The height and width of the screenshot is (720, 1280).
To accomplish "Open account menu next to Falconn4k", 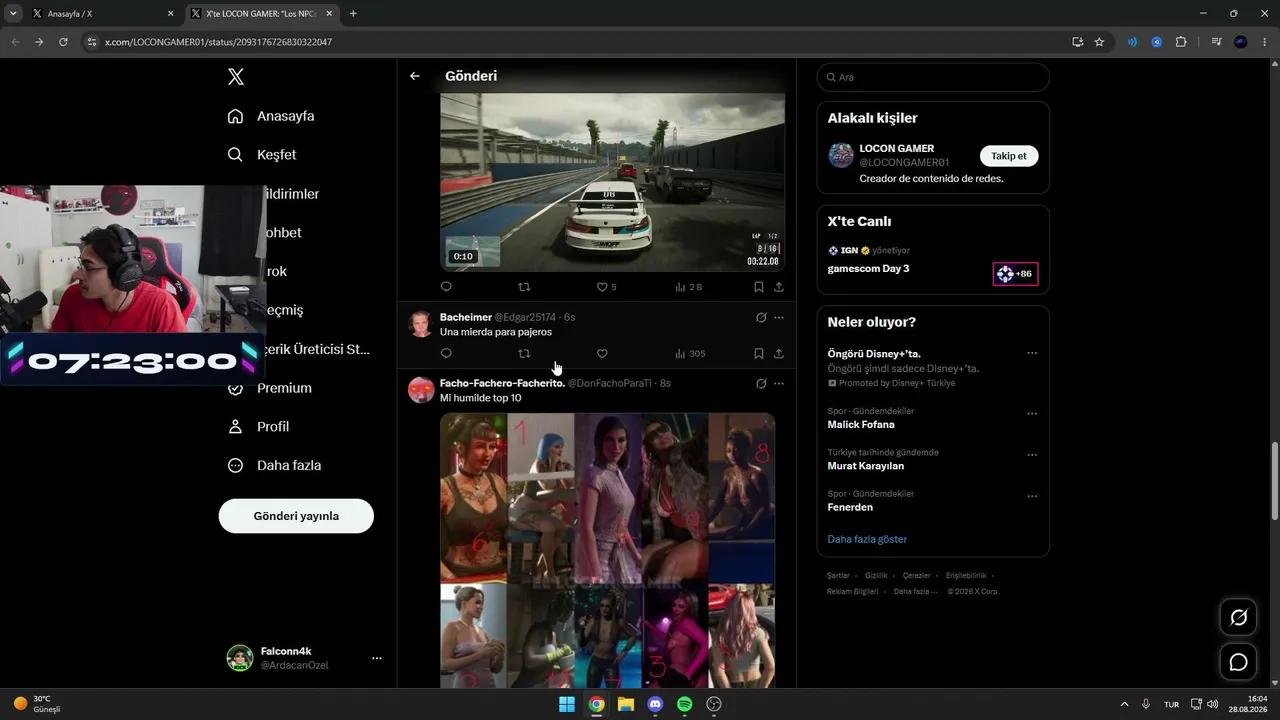I will 377,658.
